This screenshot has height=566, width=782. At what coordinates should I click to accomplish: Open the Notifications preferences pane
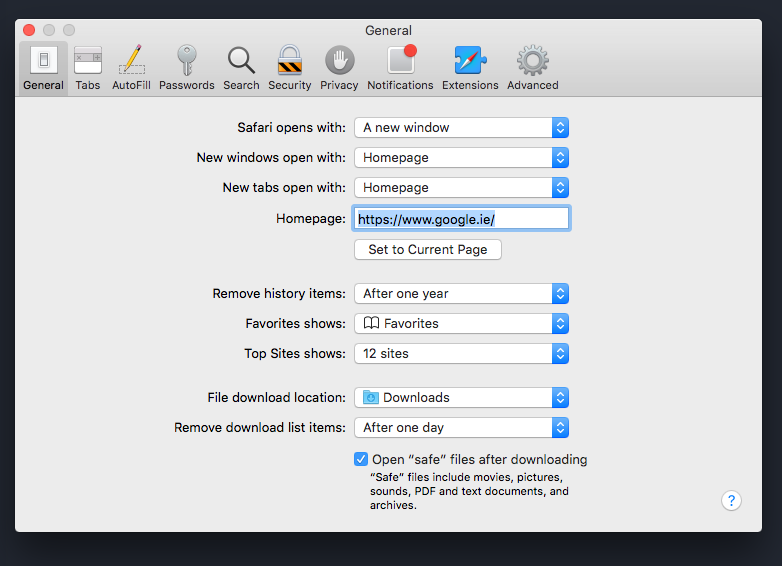click(400, 68)
